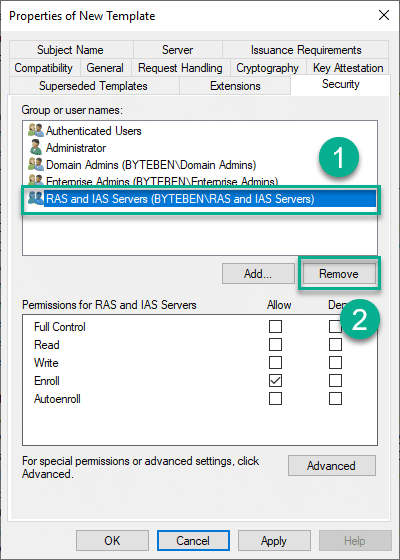Click the RAS and IAS Servers group icon
Screen dimensions: 400x560
click(36, 199)
